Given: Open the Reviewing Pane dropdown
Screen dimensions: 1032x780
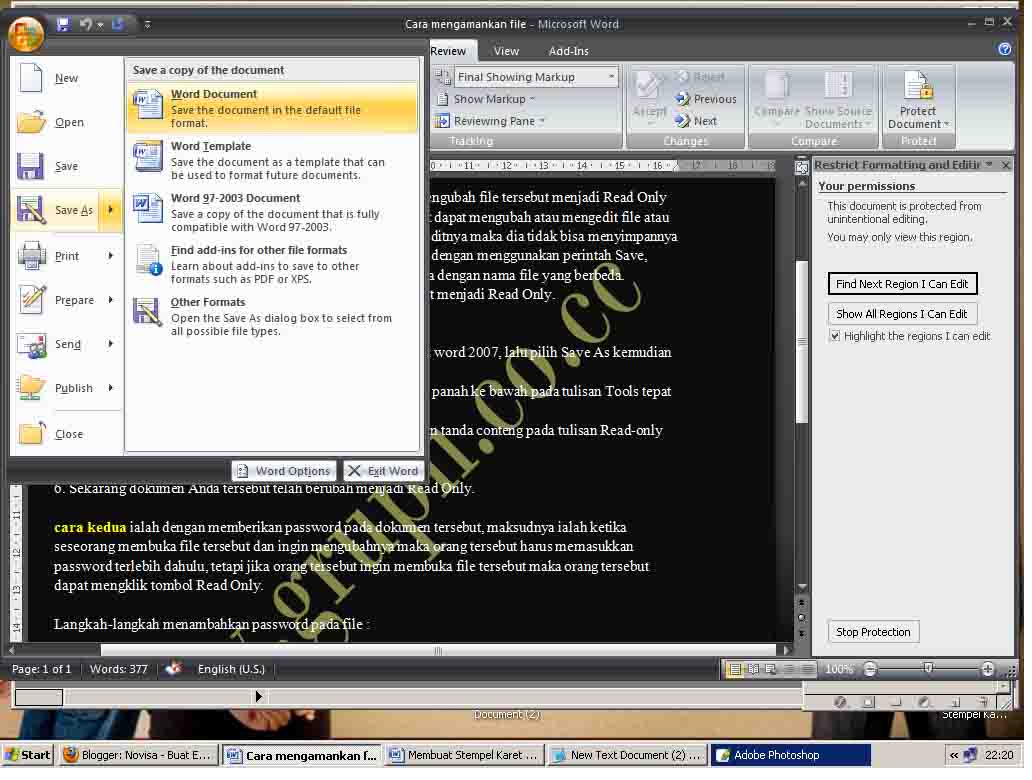Looking at the screenshot, I should pos(490,121).
